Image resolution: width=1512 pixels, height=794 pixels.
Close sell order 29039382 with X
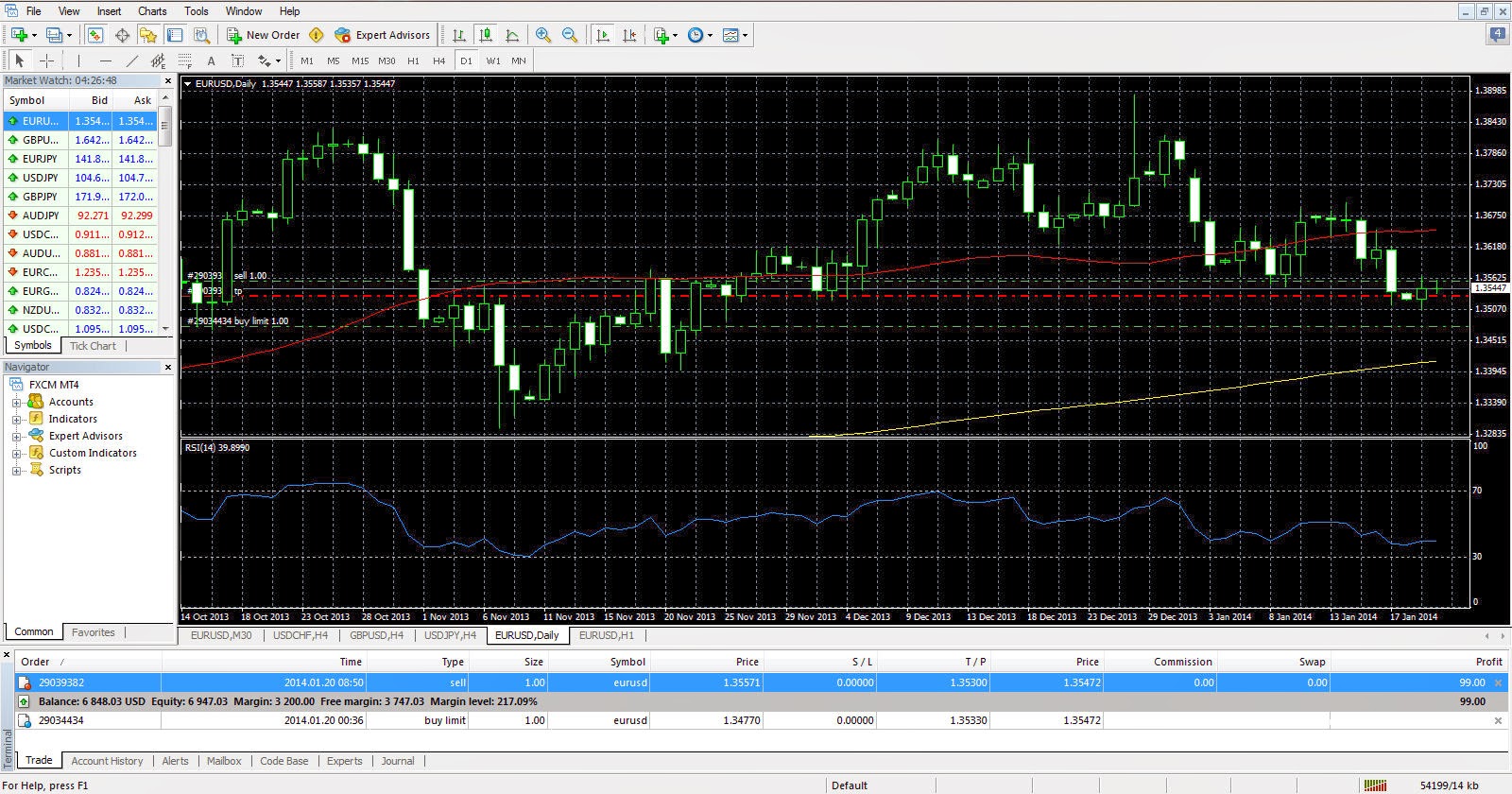[1498, 682]
